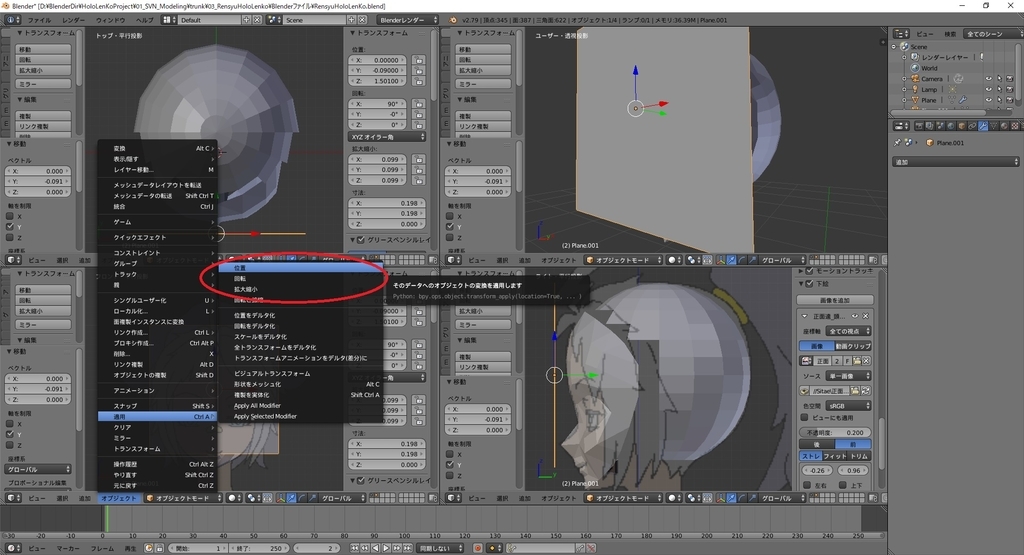The image size is (1024, 555).
Task: Enable ビューにも適用 checkbox
Action: tap(805, 417)
